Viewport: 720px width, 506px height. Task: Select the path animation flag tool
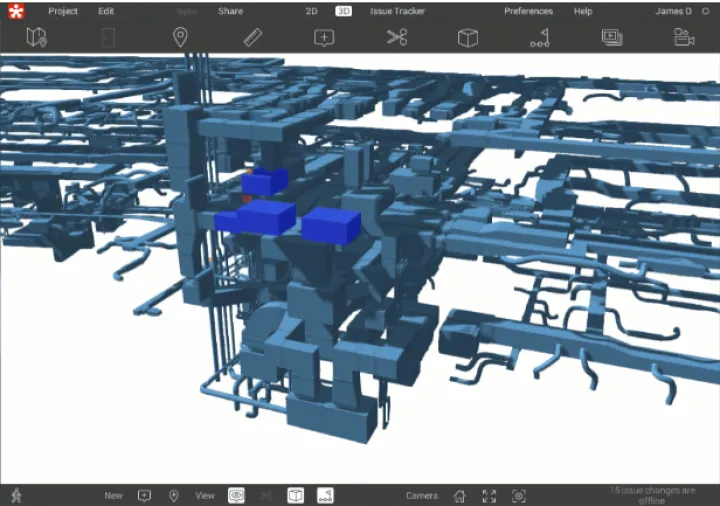click(540, 38)
